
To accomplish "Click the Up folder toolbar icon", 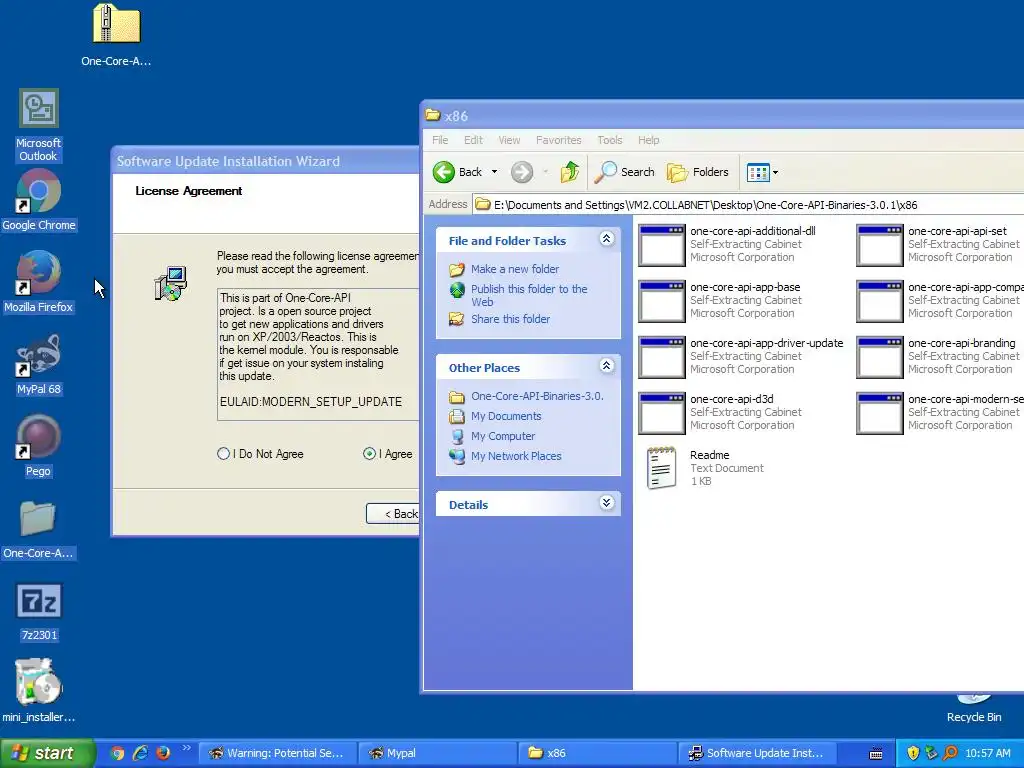I will (x=569, y=172).
